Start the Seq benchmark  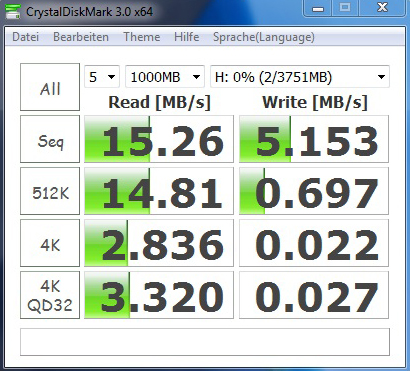pyautogui.click(x=50, y=139)
